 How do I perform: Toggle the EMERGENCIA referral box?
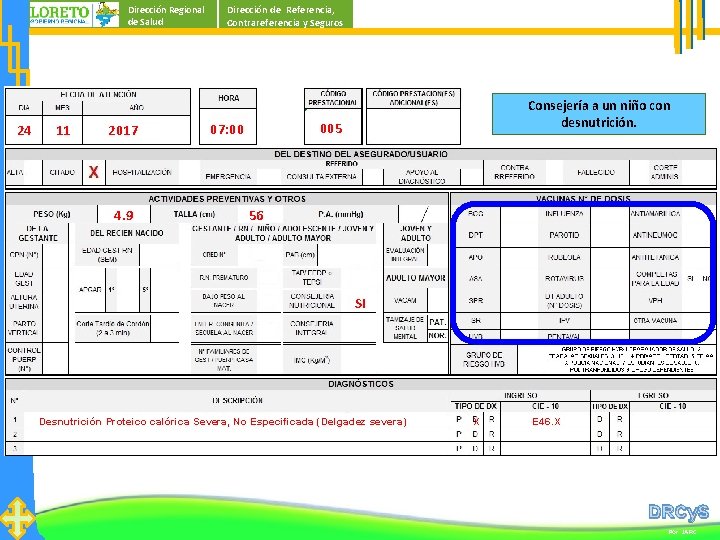click(x=269, y=177)
